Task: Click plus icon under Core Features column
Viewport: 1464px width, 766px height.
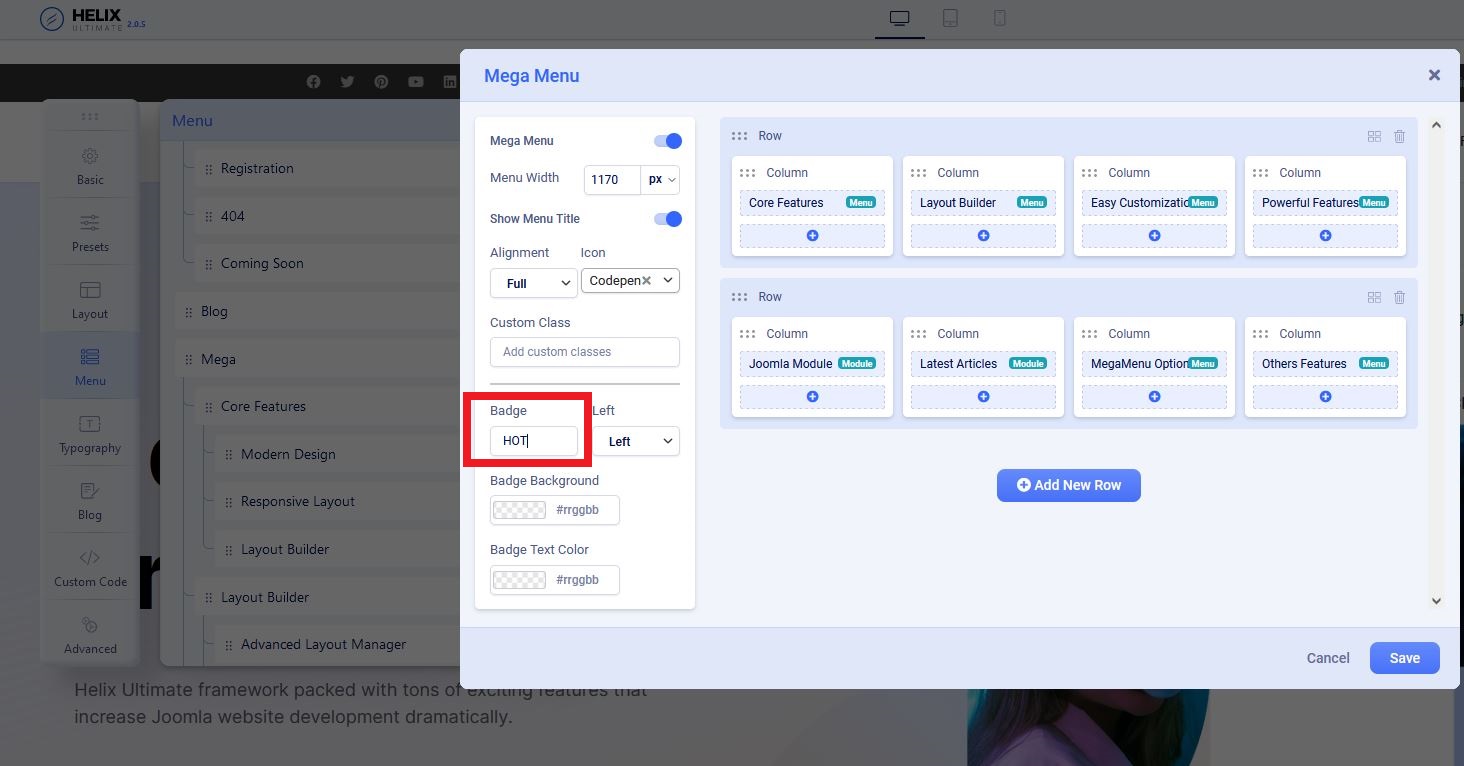Action: click(812, 236)
